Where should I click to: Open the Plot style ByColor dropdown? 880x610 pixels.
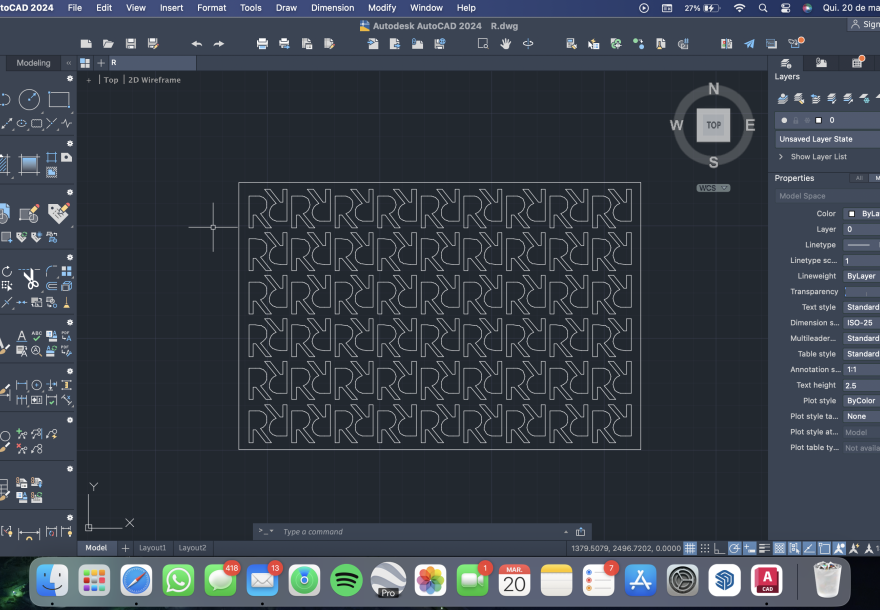click(862, 401)
